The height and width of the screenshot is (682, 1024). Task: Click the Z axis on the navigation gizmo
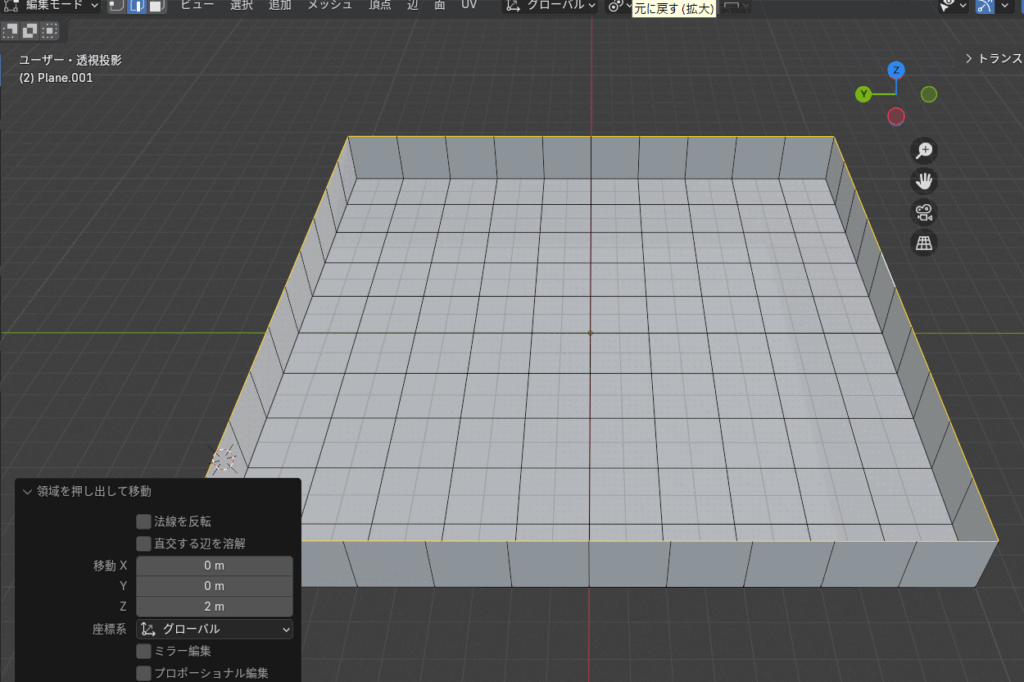(896, 71)
